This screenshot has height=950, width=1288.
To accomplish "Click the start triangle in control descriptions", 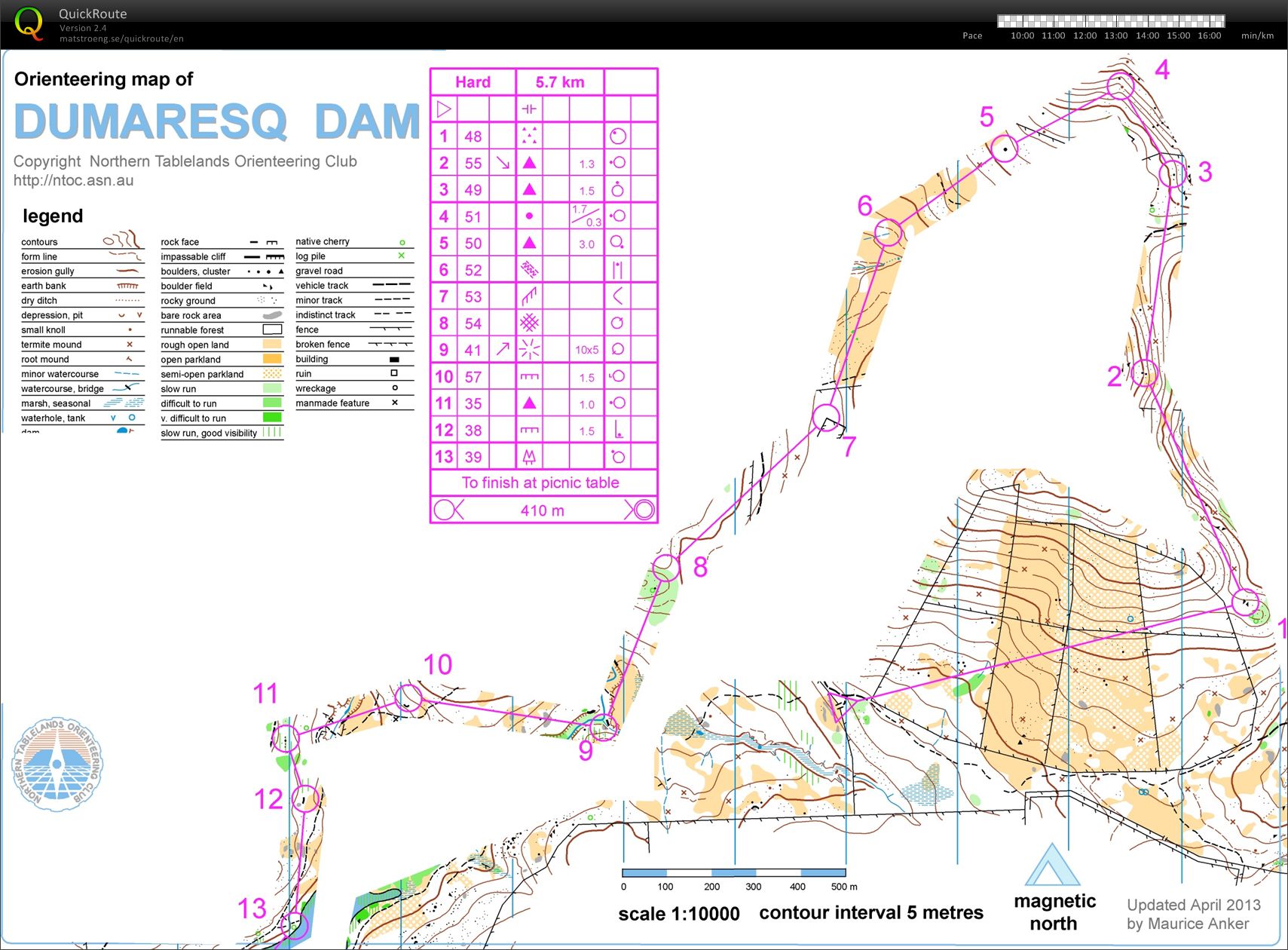I will coord(444,109).
